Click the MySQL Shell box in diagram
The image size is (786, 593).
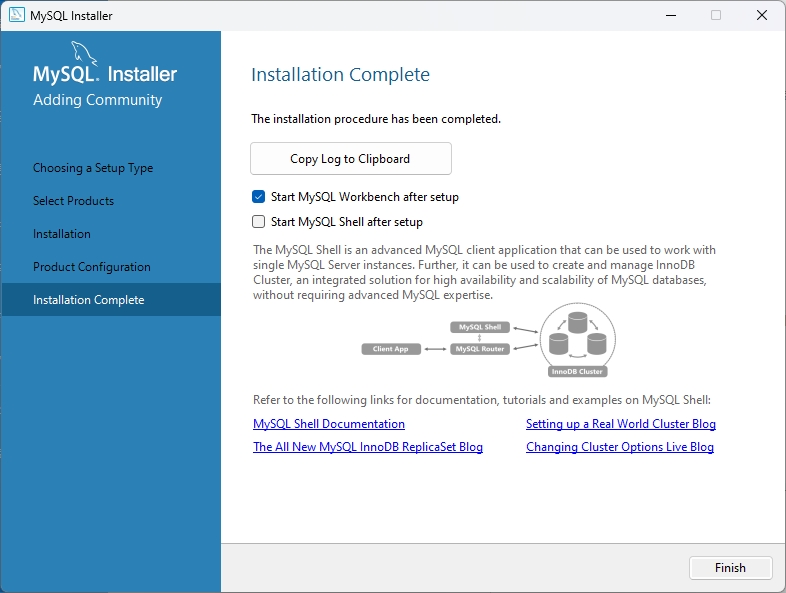[480, 327]
